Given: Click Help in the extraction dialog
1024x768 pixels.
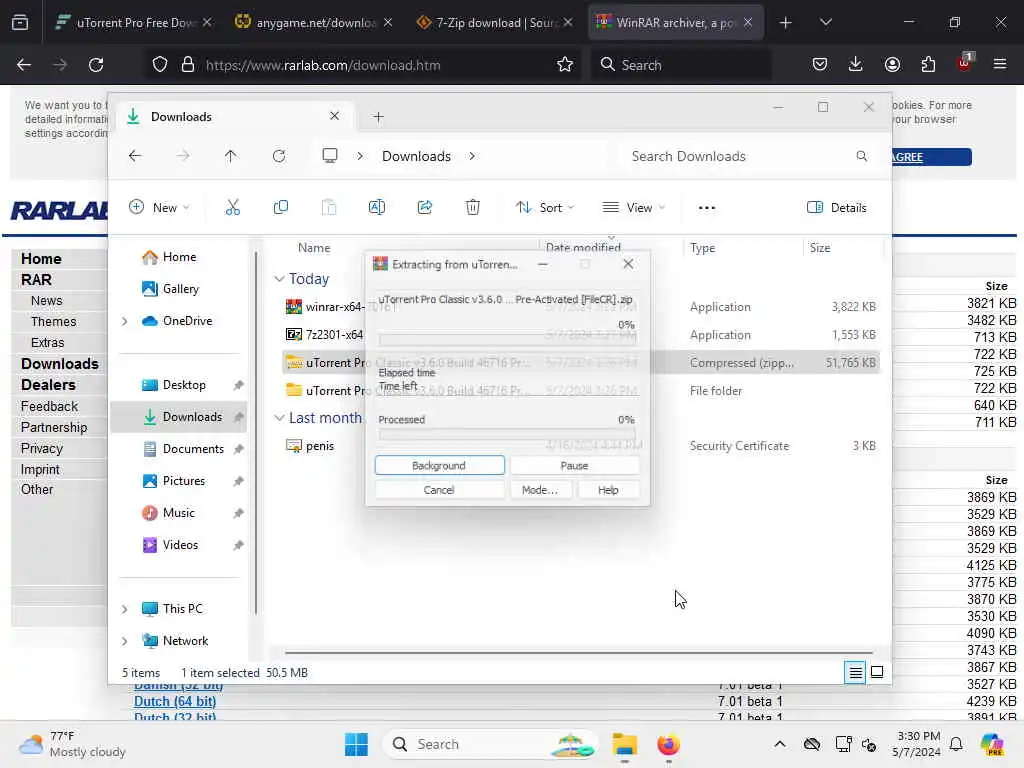Looking at the screenshot, I should coord(607,490).
